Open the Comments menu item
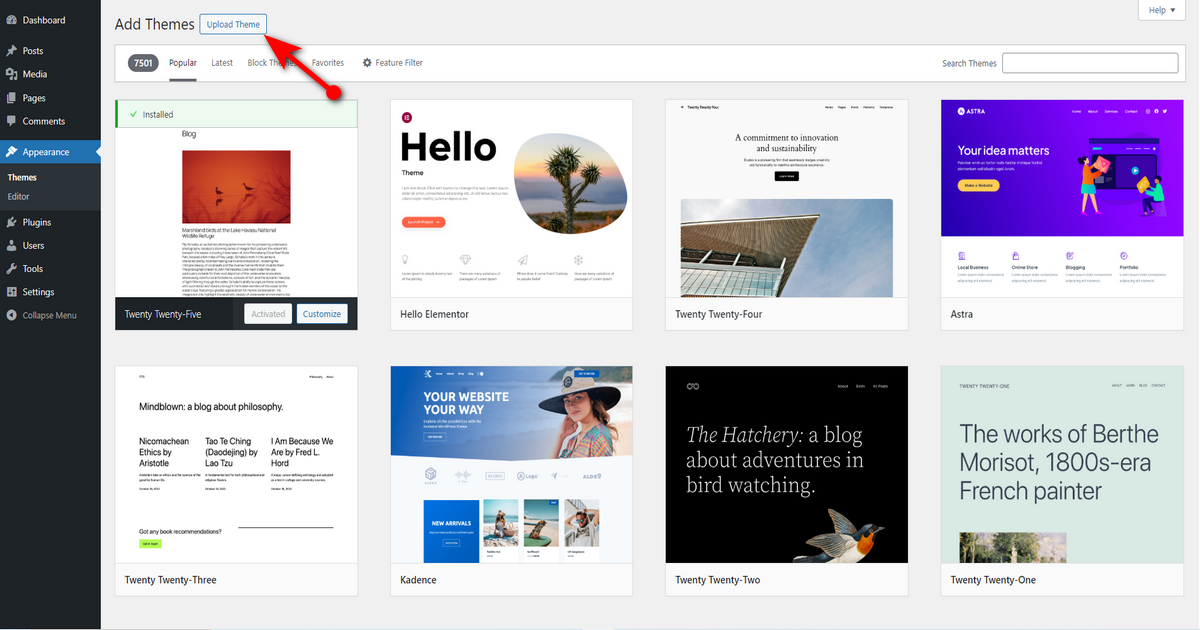 click(x=50, y=122)
